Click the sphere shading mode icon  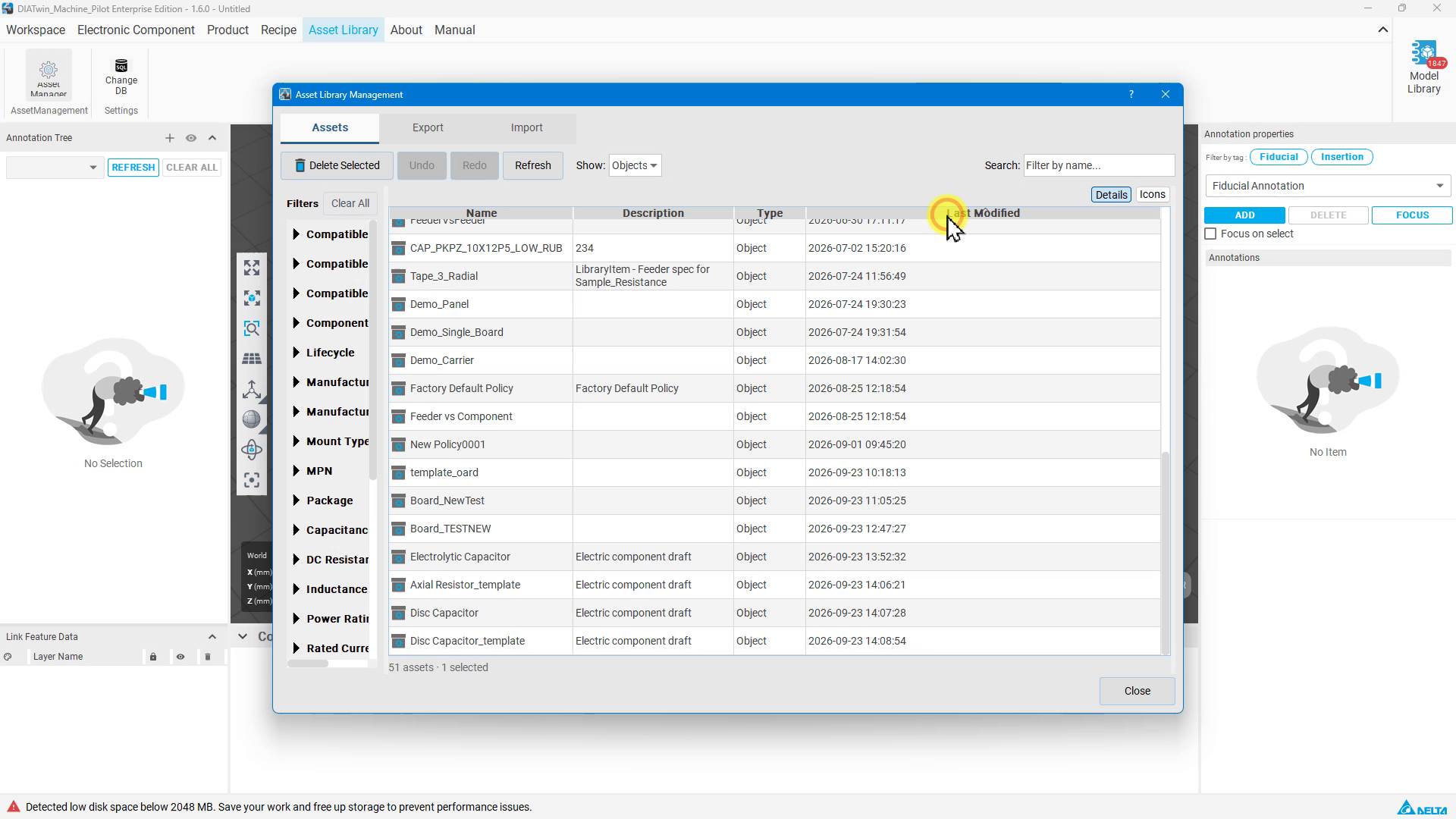point(252,419)
